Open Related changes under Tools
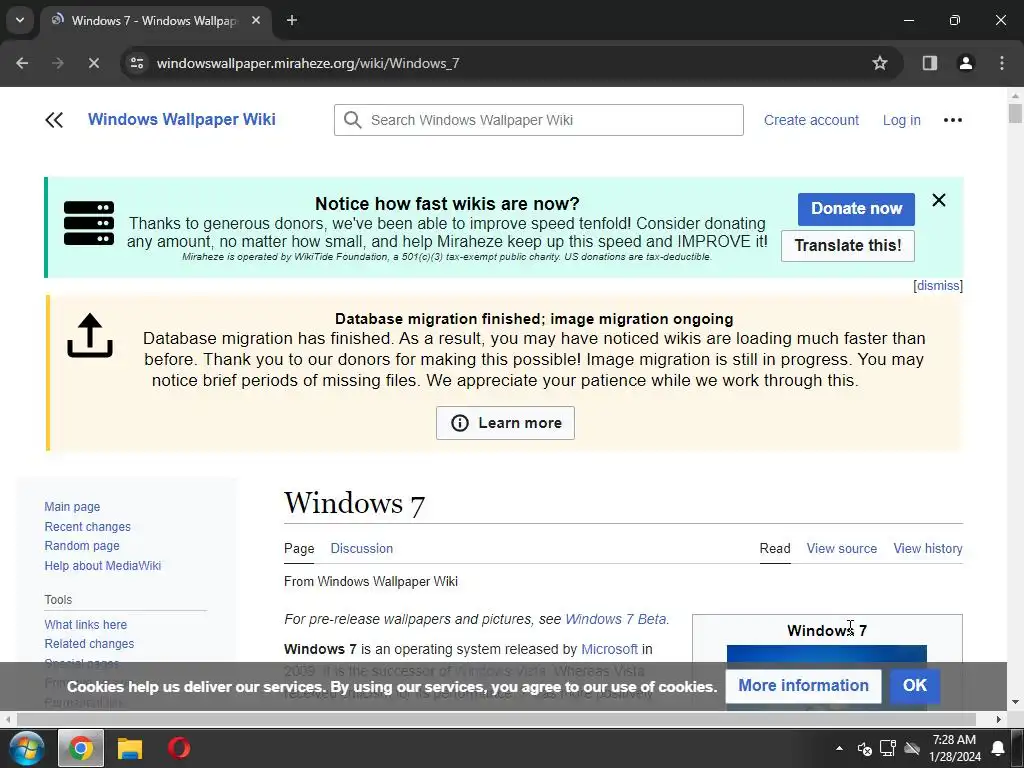1024x768 pixels. pyautogui.click(x=89, y=644)
